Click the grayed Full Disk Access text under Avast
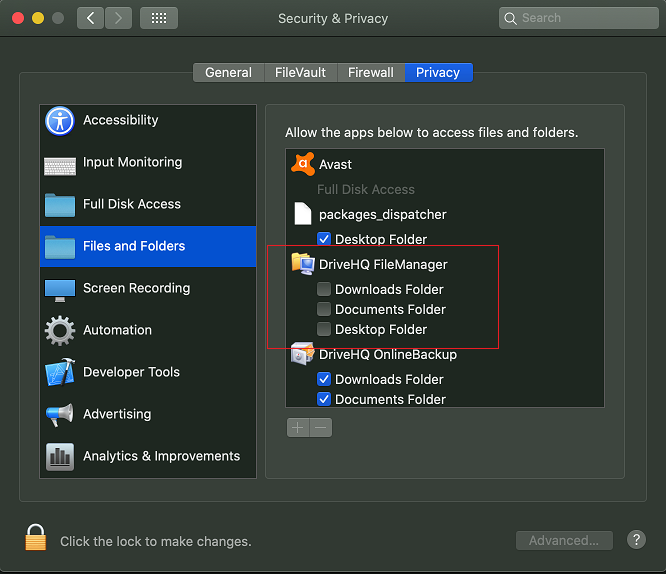666x574 pixels. tap(366, 189)
